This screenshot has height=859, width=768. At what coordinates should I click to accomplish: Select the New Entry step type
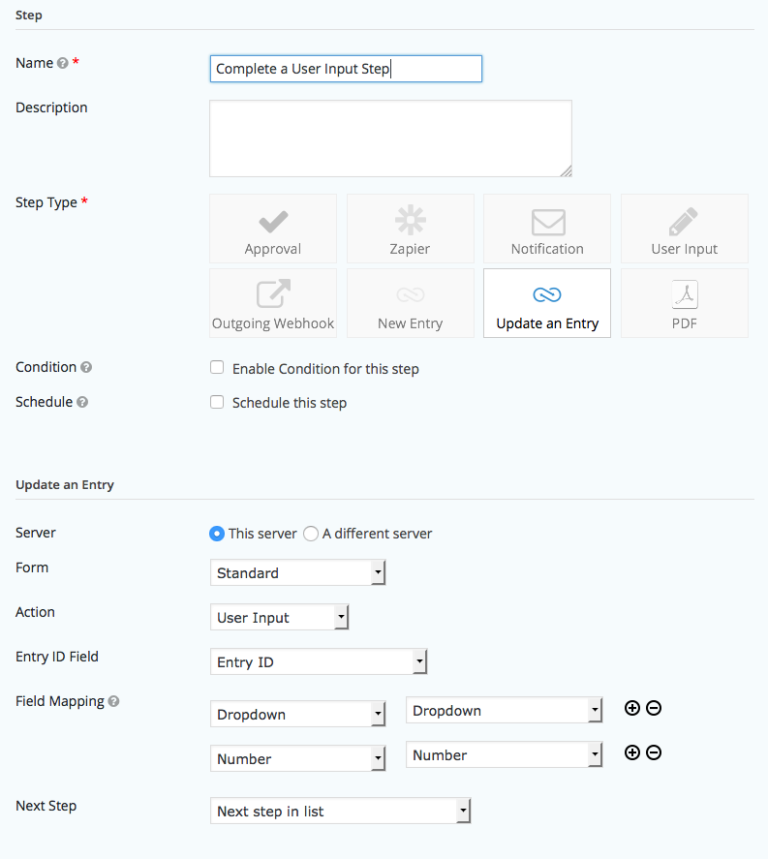click(410, 303)
